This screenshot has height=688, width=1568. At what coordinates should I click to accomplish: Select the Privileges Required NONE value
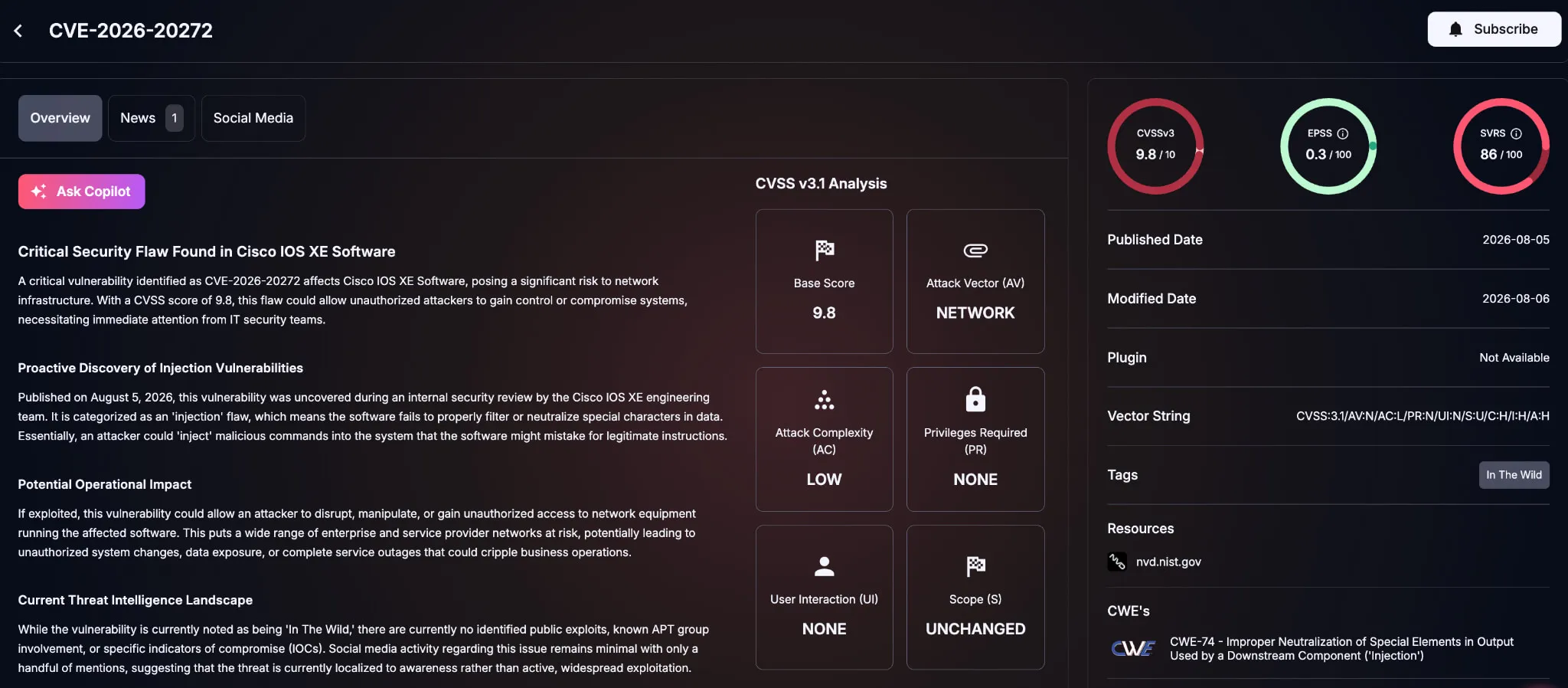click(x=975, y=480)
